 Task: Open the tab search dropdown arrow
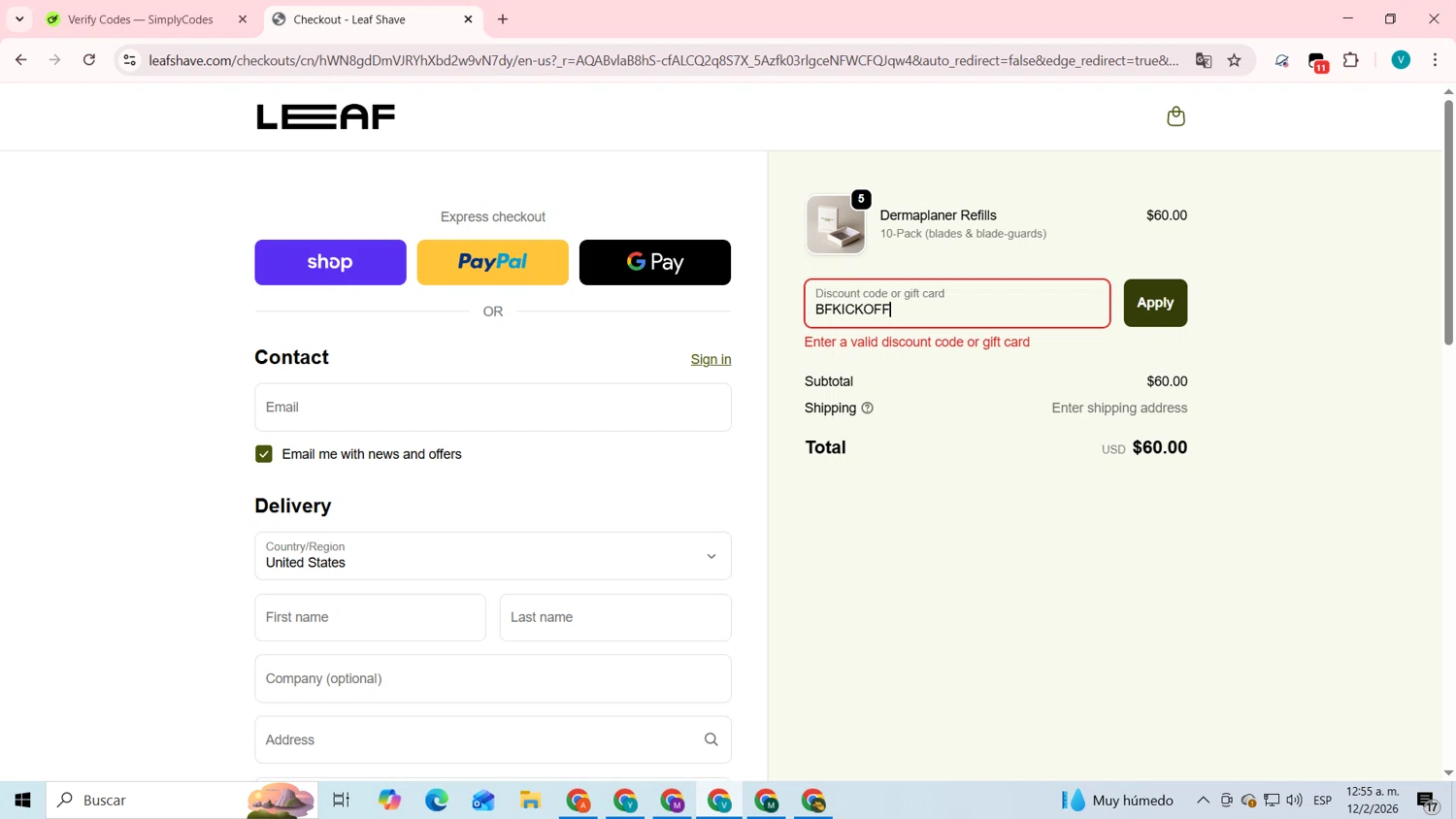coord(19,19)
